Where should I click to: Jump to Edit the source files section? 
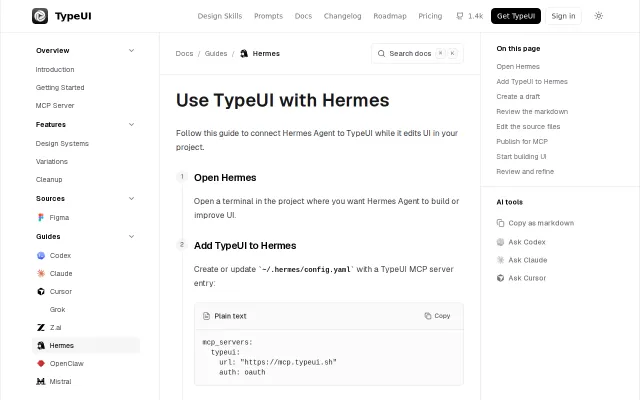(528, 127)
